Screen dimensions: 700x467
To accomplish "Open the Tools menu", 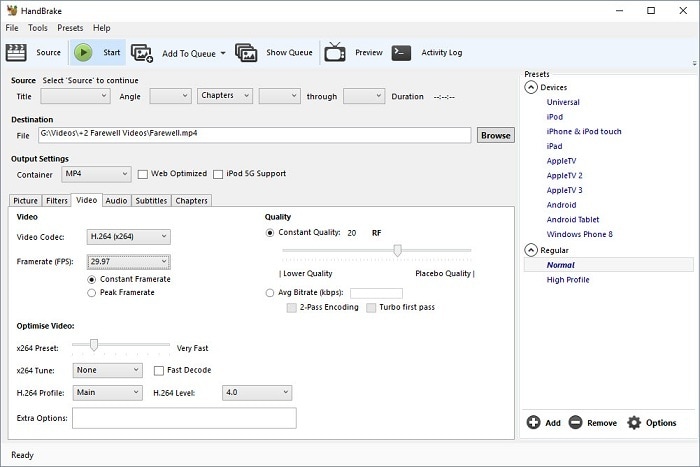I will coord(38,28).
